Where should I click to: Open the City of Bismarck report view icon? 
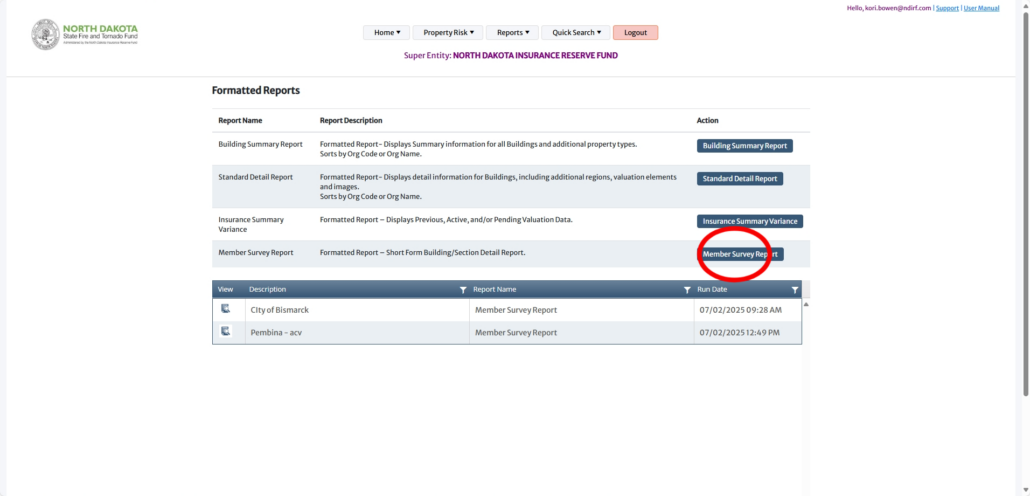click(225, 309)
